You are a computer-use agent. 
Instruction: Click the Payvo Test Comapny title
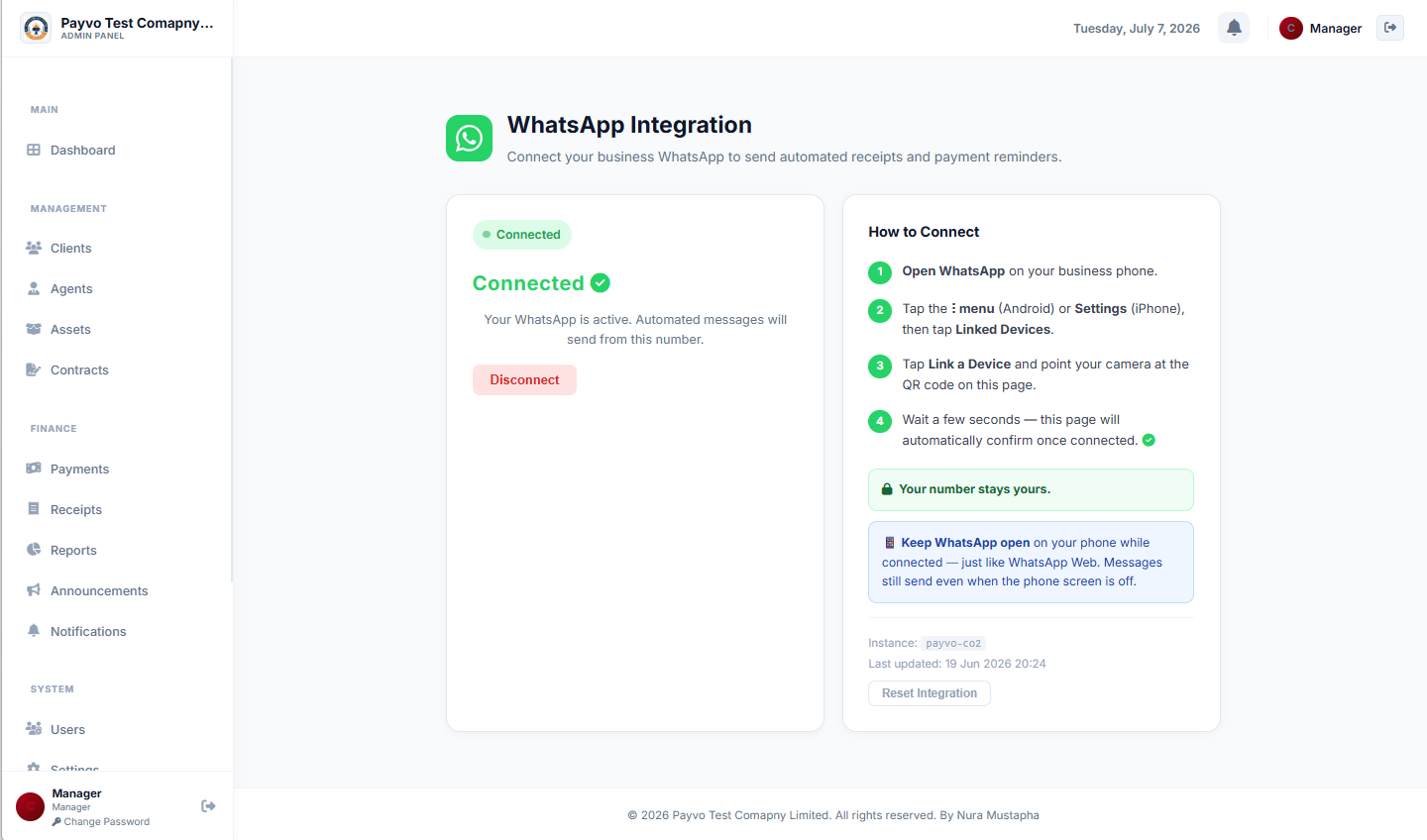tap(137, 23)
